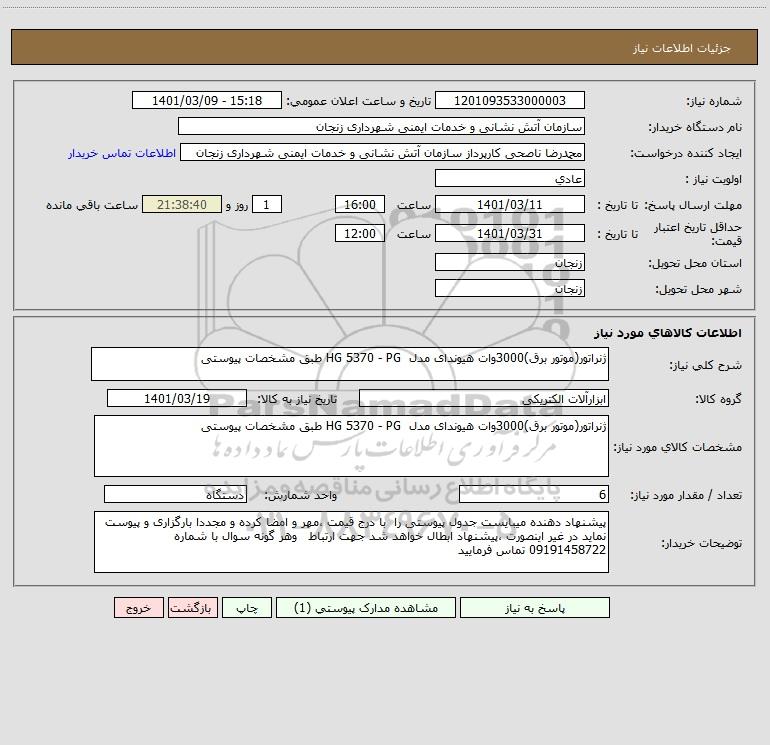Click the label ایجاد کننده درخواست
Viewport: 770px width, 745px height.
coord(686,154)
